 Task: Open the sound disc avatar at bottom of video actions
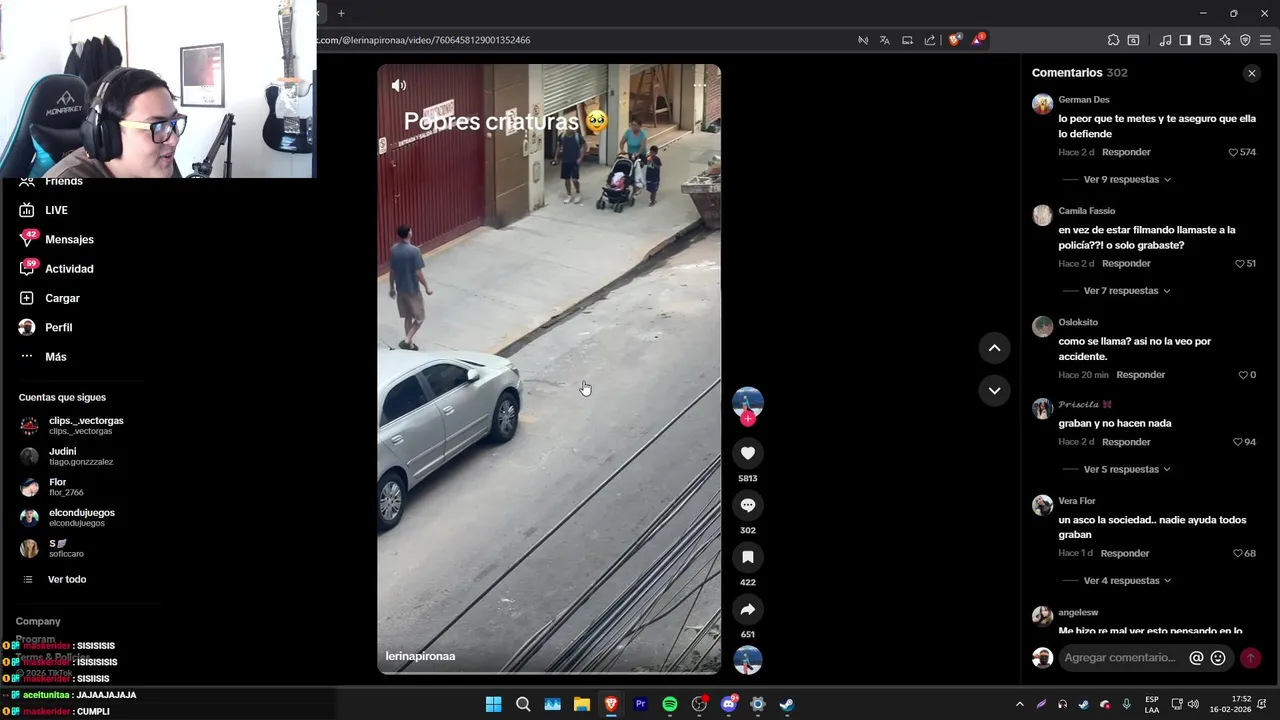pyautogui.click(x=747, y=660)
